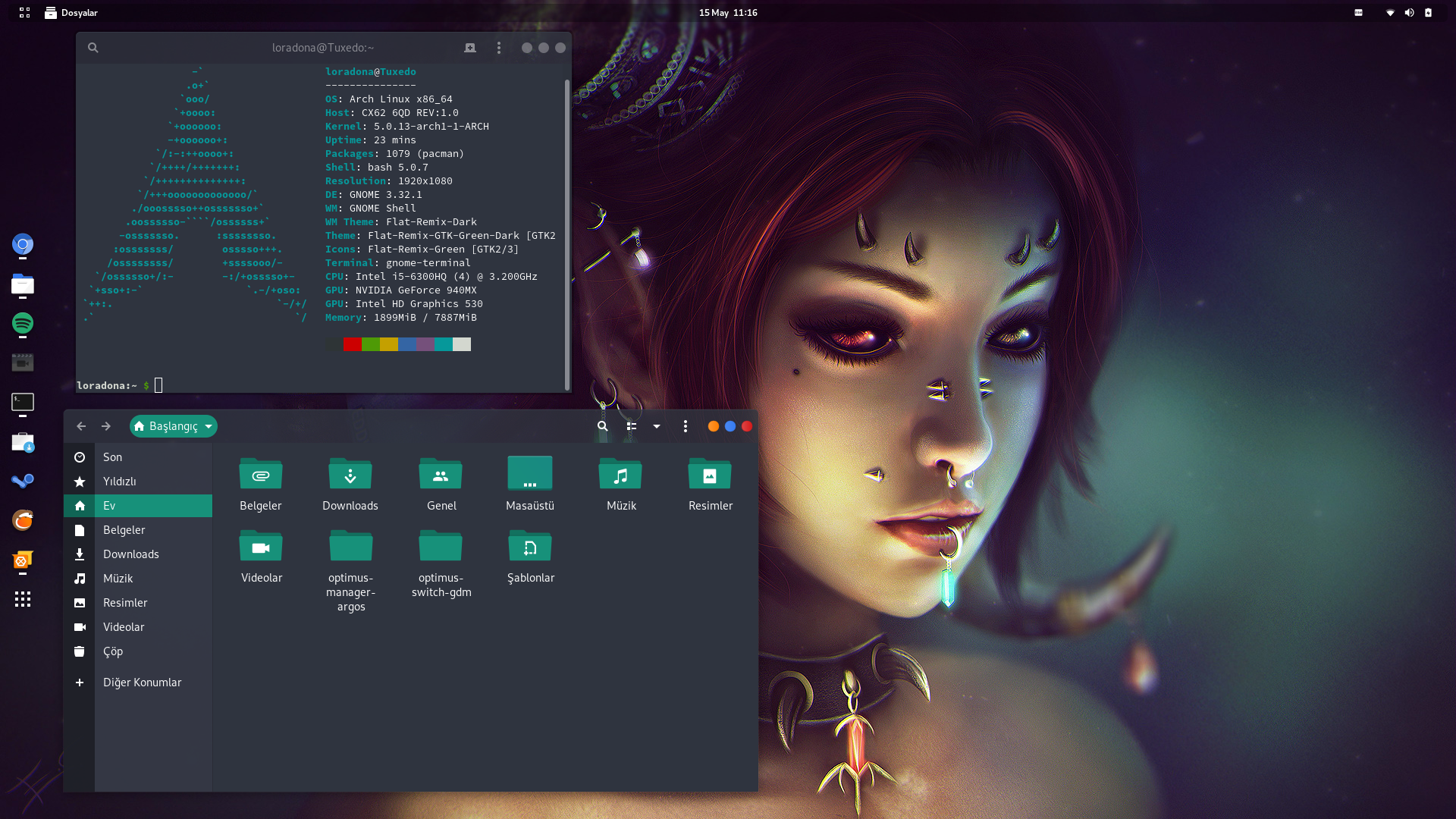Click the terminal search icon
Viewport: 1456px width, 819px height.
[93, 48]
